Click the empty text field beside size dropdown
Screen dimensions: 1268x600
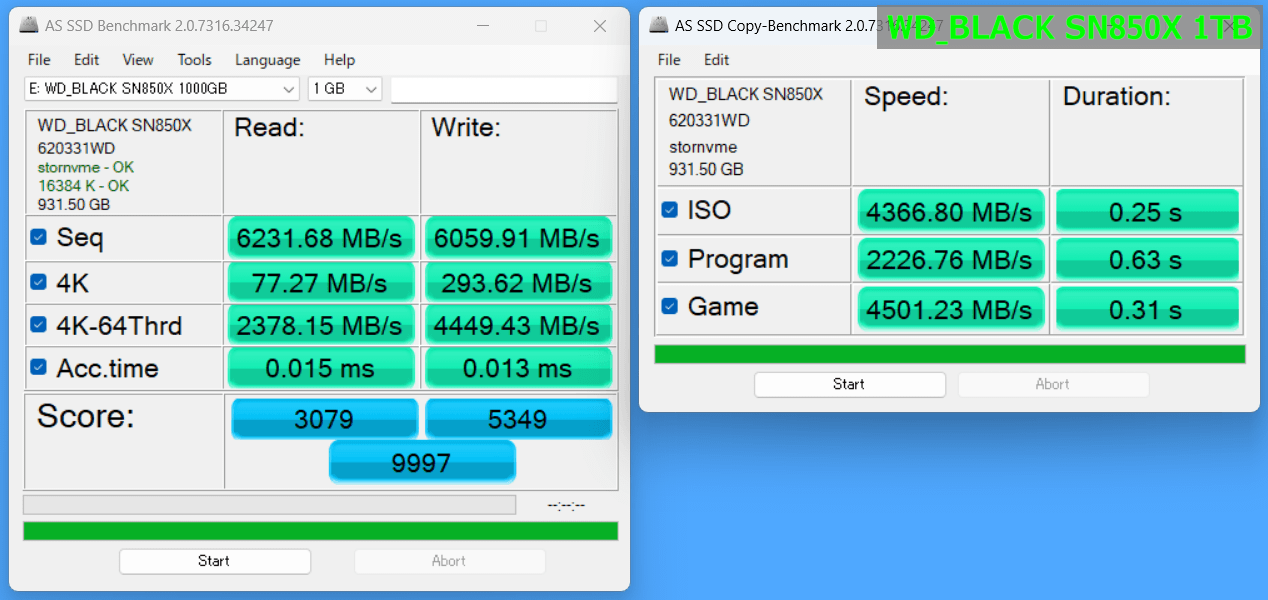click(x=504, y=89)
